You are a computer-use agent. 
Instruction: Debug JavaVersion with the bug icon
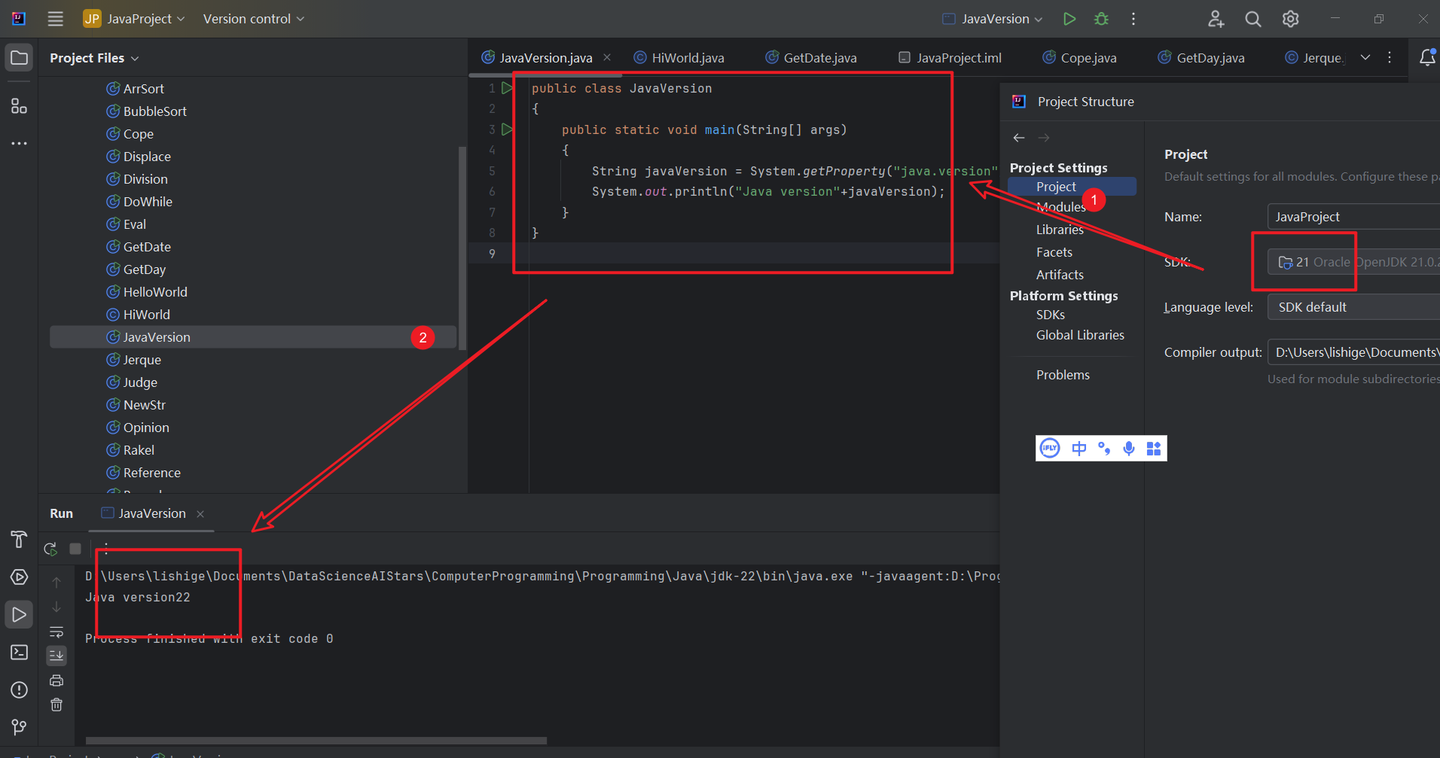coord(1101,19)
